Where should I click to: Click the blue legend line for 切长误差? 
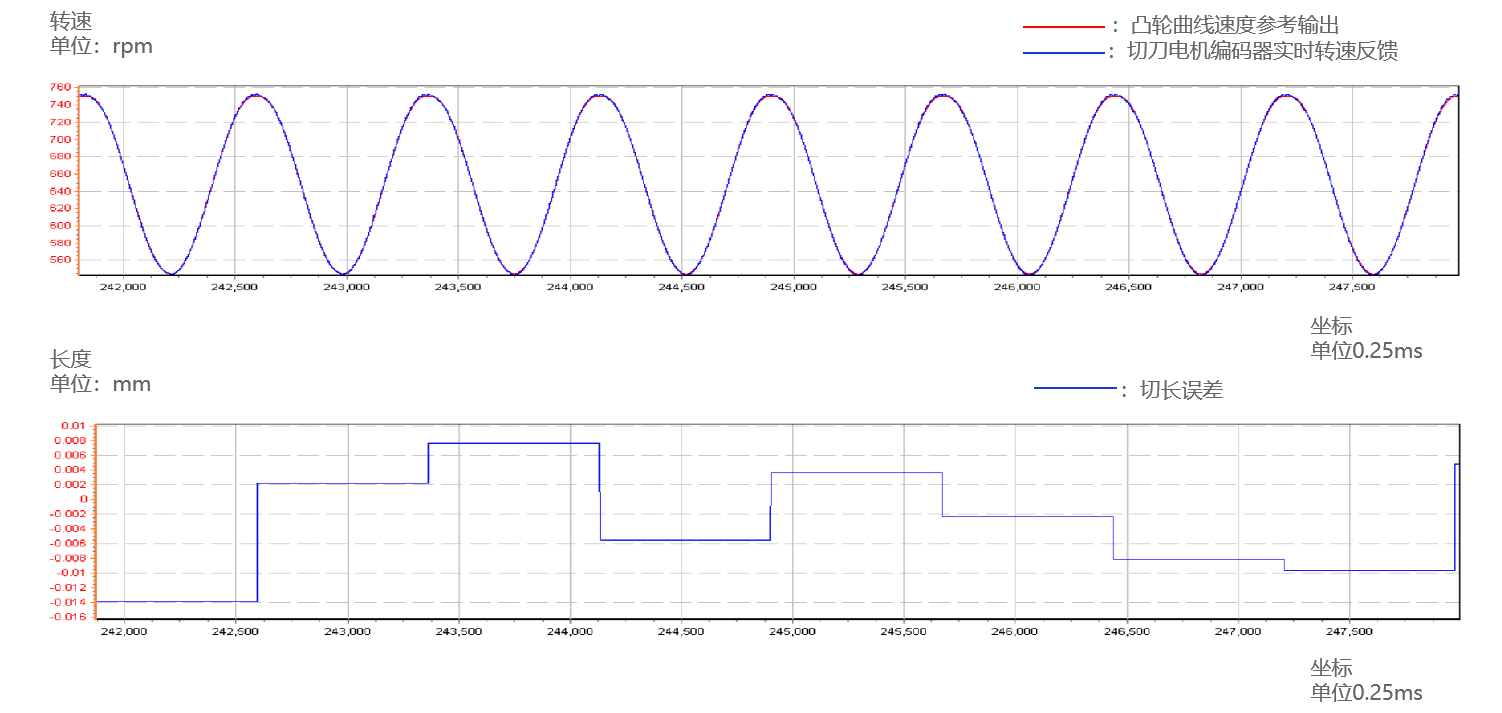(x=1074, y=388)
